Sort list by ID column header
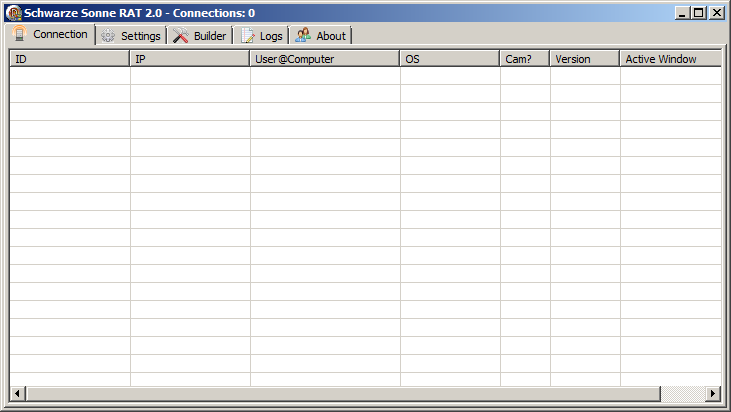This screenshot has width=731, height=412. click(x=70, y=59)
